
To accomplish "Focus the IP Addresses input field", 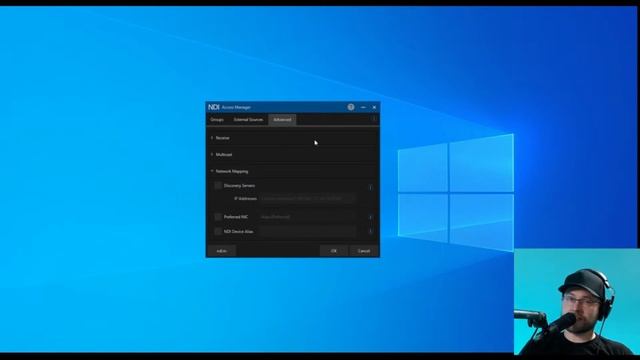I will [308, 199].
